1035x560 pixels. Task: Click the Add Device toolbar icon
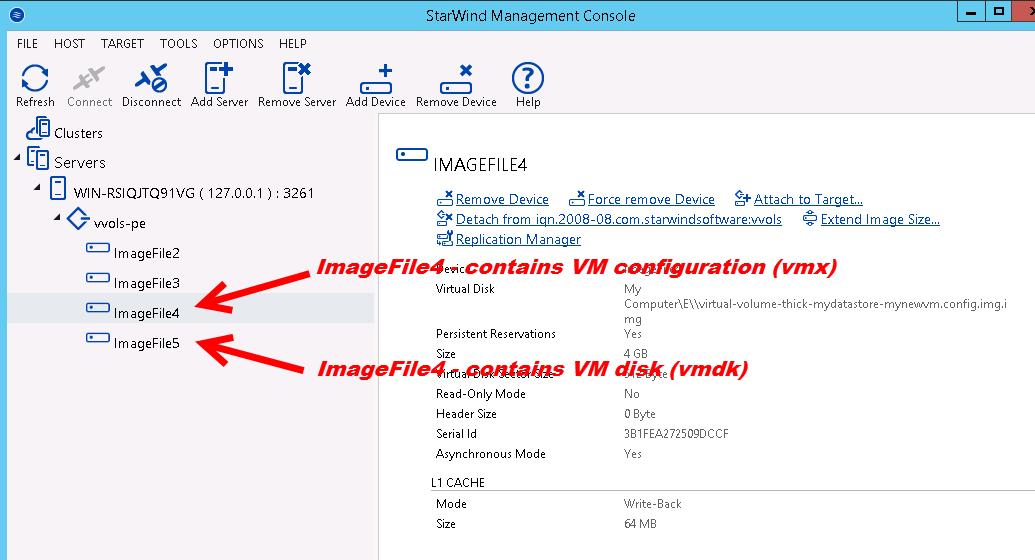(x=376, y=79)
